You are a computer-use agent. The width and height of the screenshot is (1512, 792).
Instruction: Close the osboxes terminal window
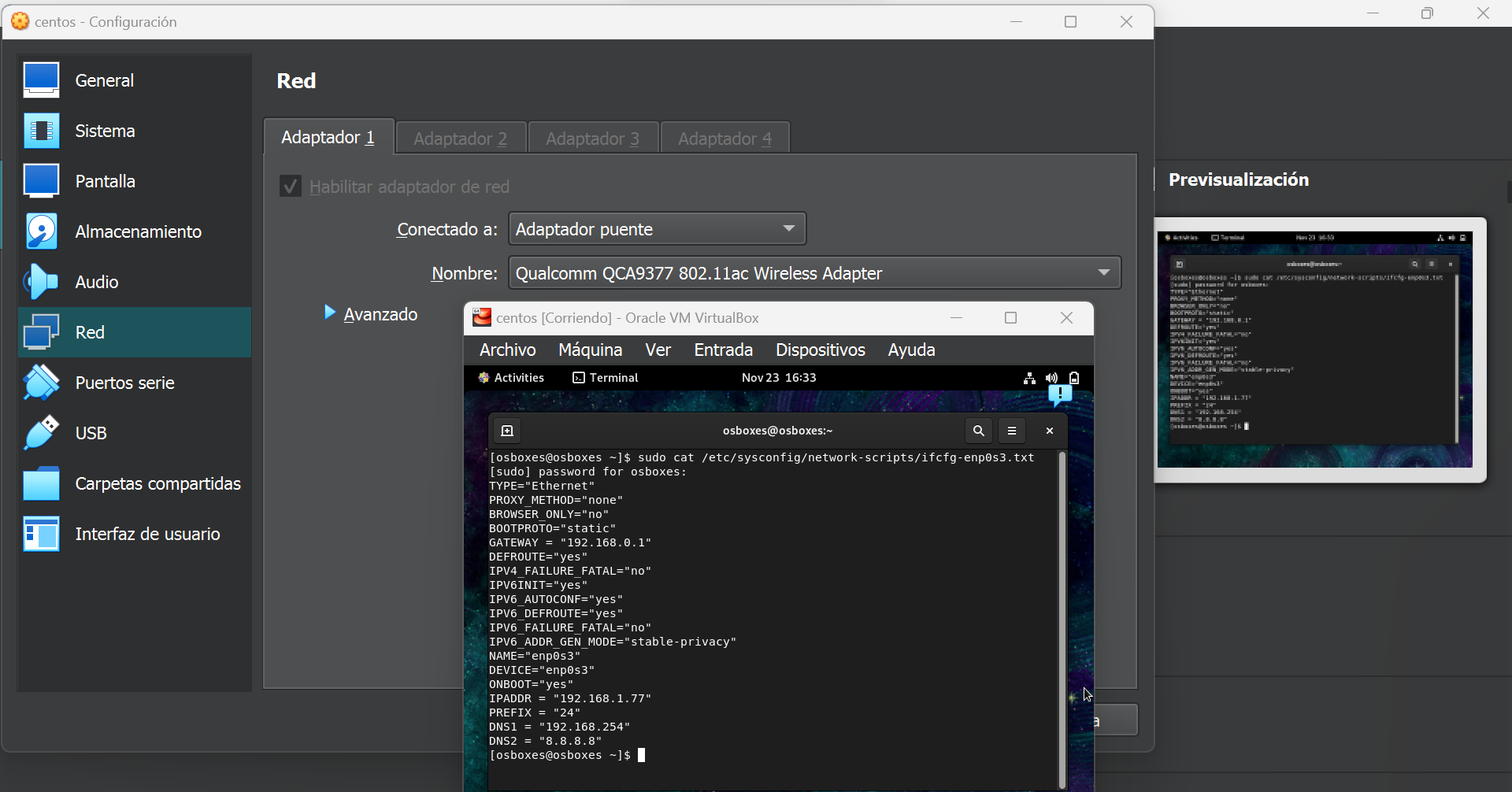[1050, 431]
